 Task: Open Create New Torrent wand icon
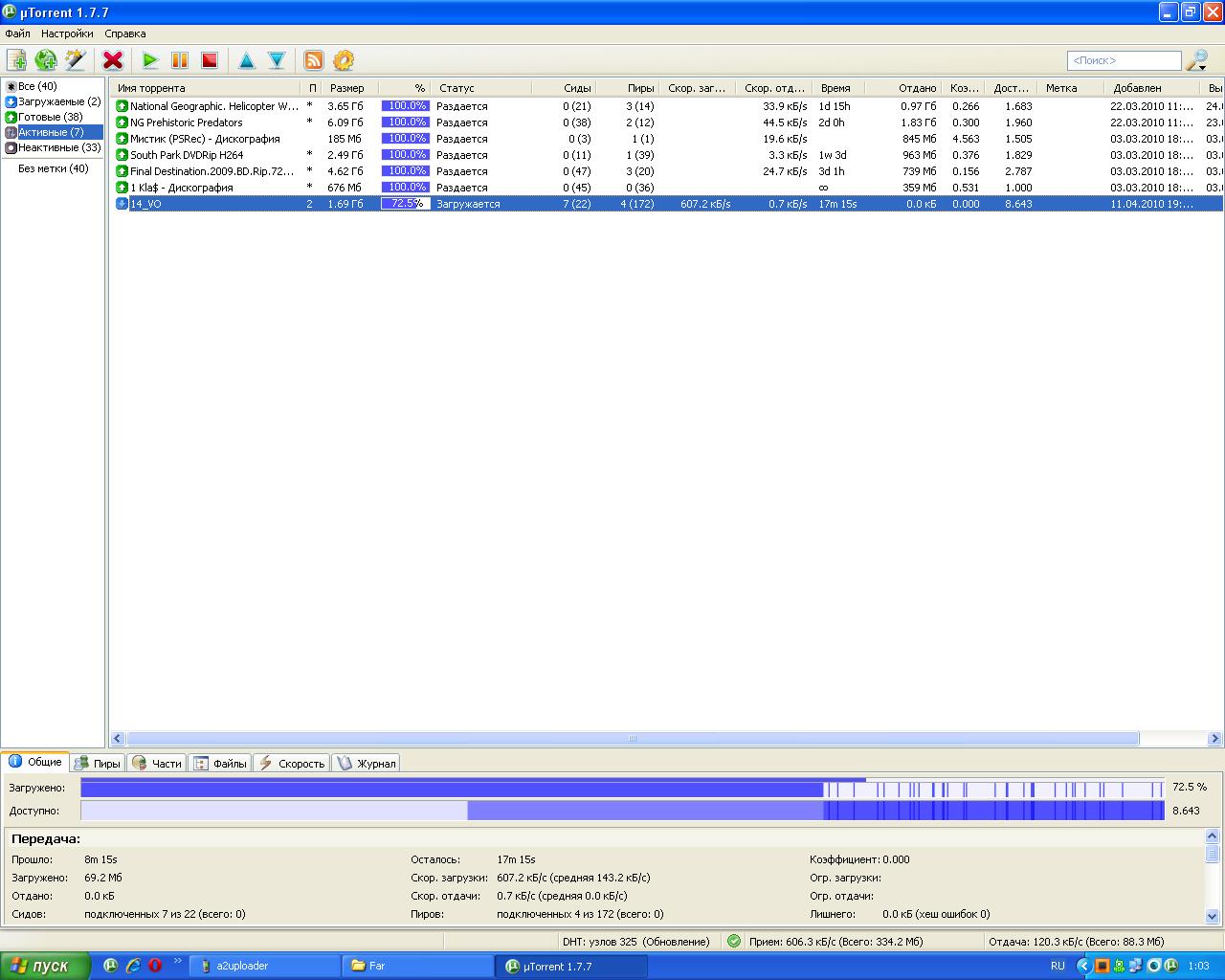click(x=75, y=60)
